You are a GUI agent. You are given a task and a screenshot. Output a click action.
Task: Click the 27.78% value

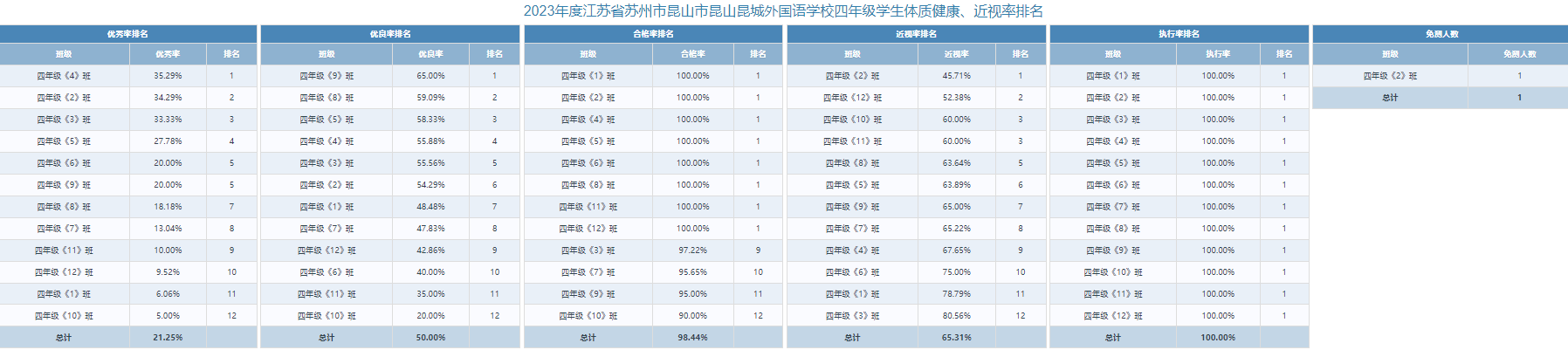[168, 141]
